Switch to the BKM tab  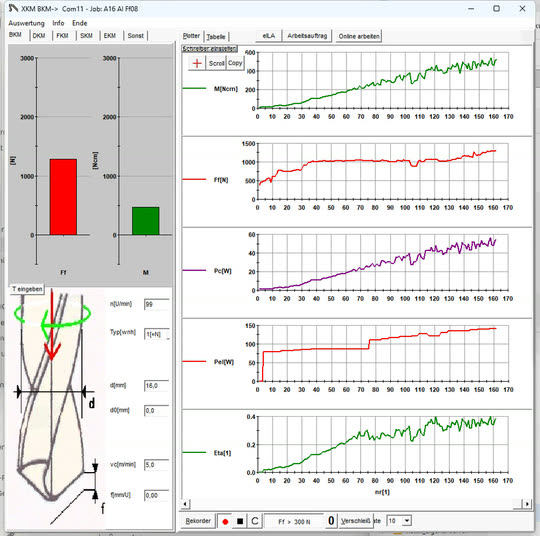pyautogui.click(x=15, y=35)
